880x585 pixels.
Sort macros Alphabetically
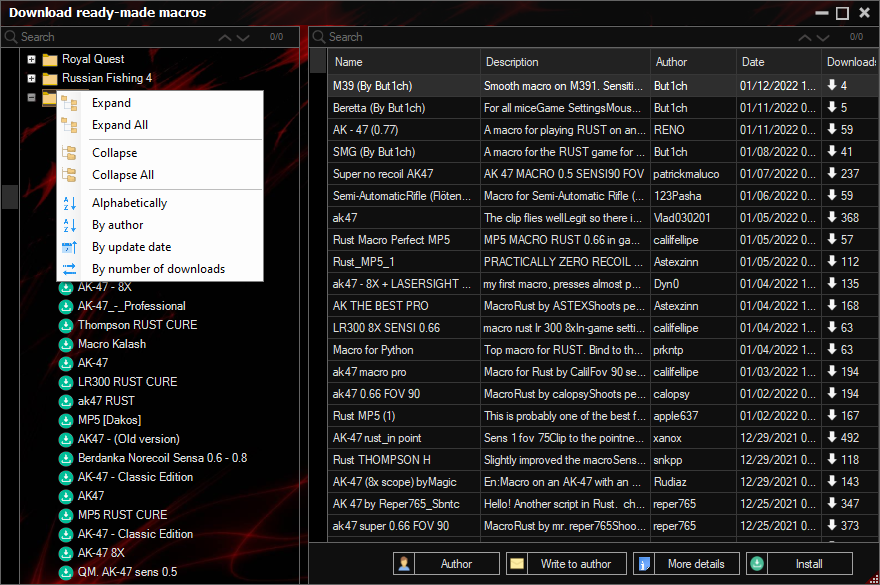tap(160, 203)
